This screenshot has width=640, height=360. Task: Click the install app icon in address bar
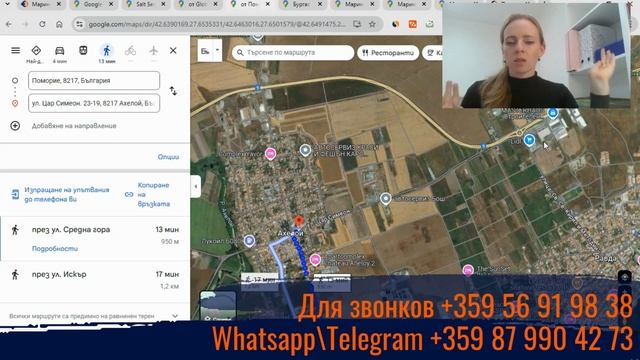tap(357, 24)
